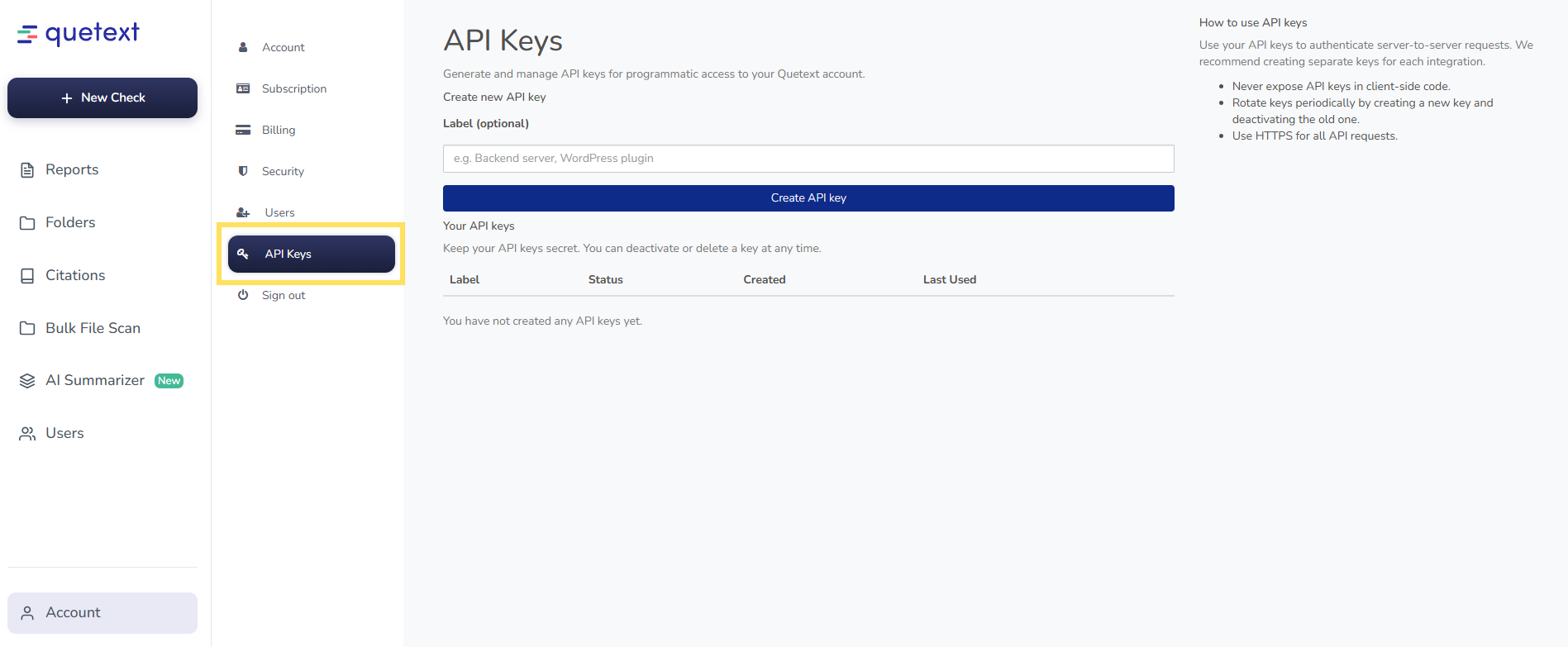Click the Security shield icon
1568x647 pixels.
point(243,171)
